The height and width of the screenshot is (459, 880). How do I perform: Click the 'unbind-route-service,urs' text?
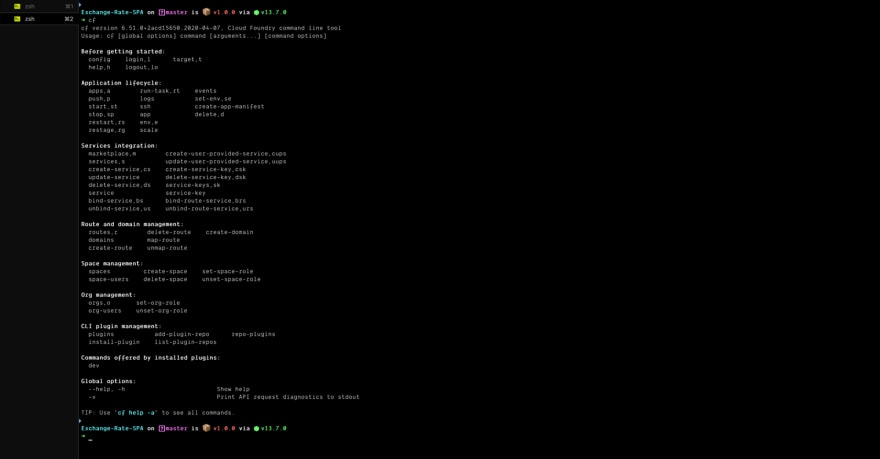point(209,208)
